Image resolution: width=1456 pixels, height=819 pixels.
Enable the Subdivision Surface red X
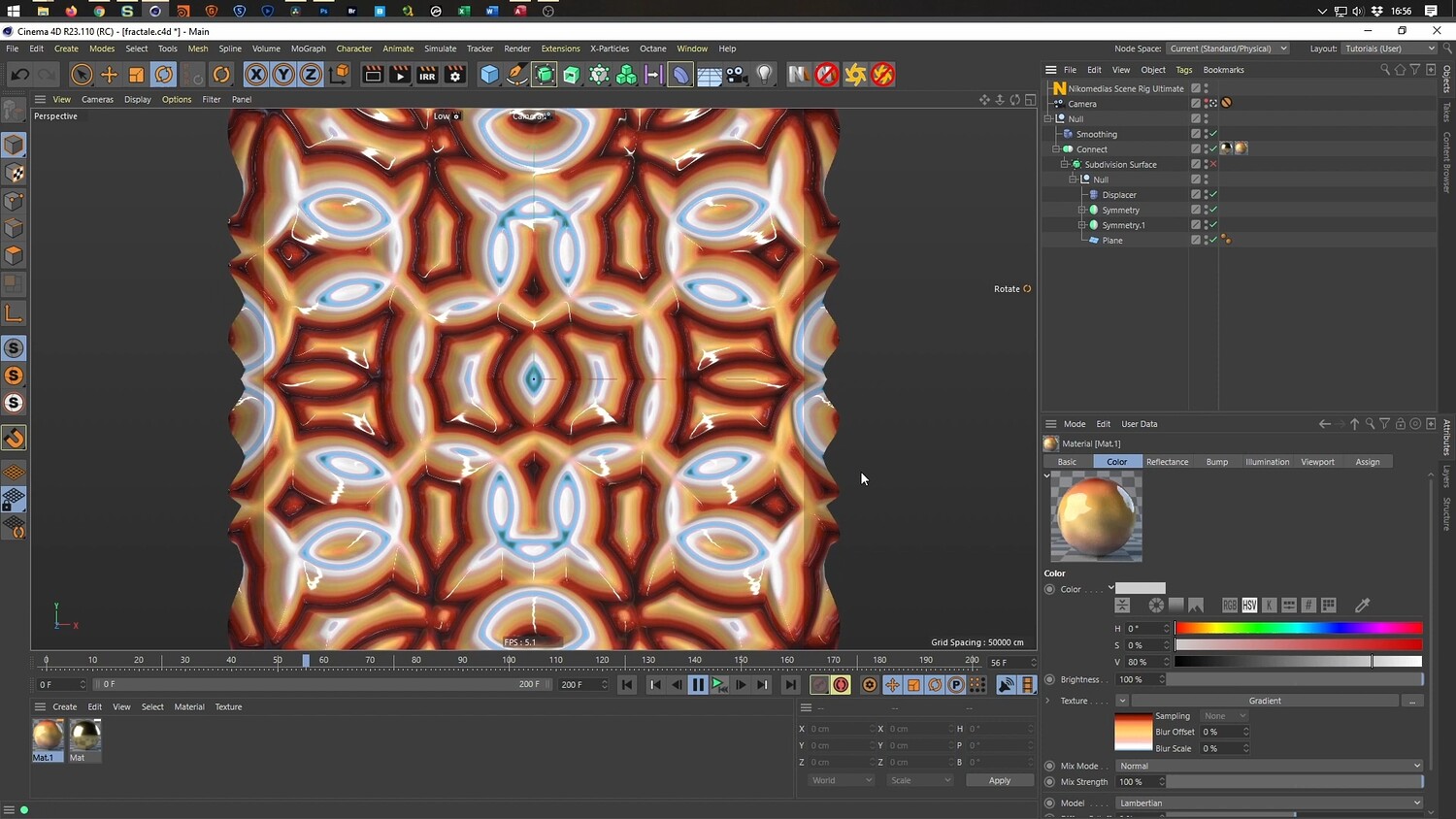pos(1213,164)
